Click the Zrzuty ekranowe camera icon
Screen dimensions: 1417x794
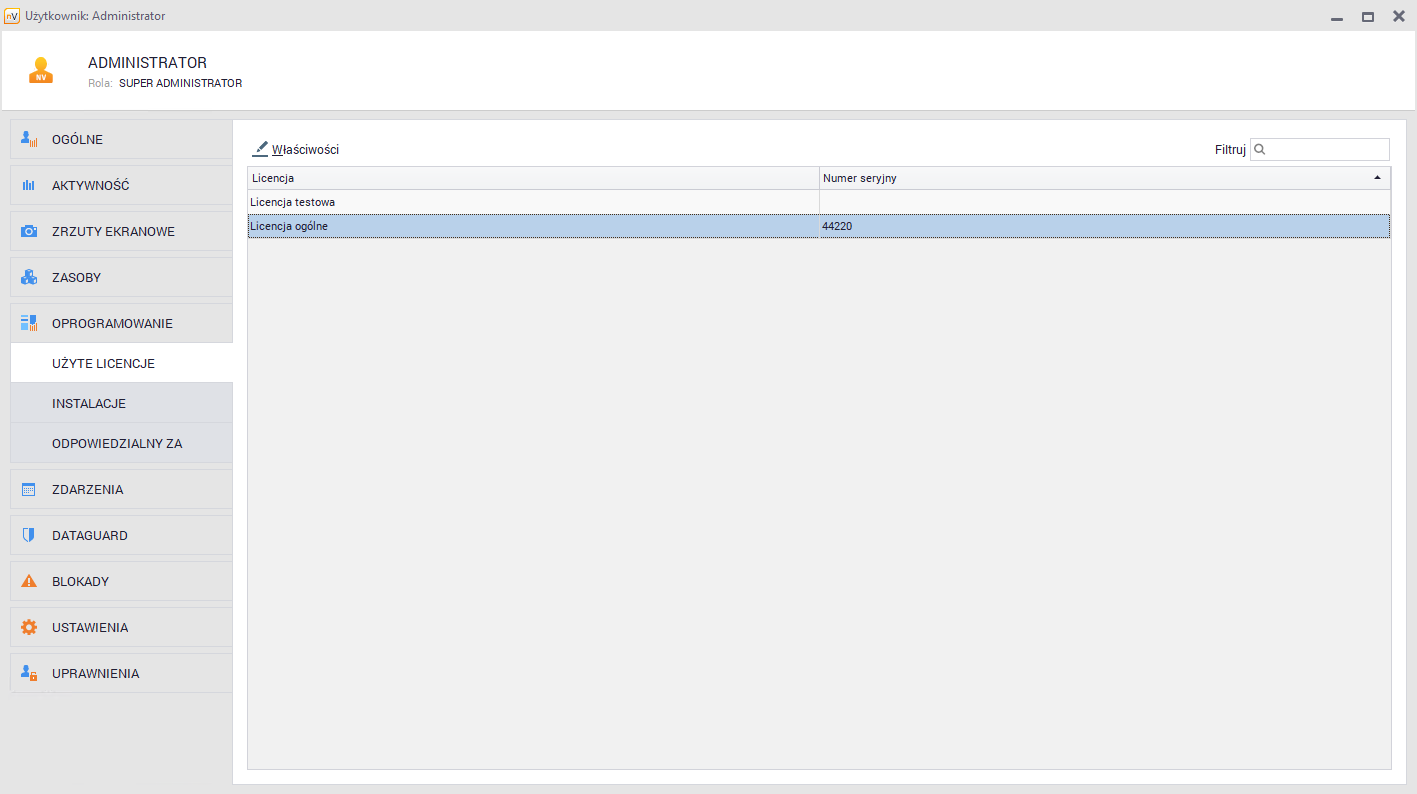click(29, 232)
